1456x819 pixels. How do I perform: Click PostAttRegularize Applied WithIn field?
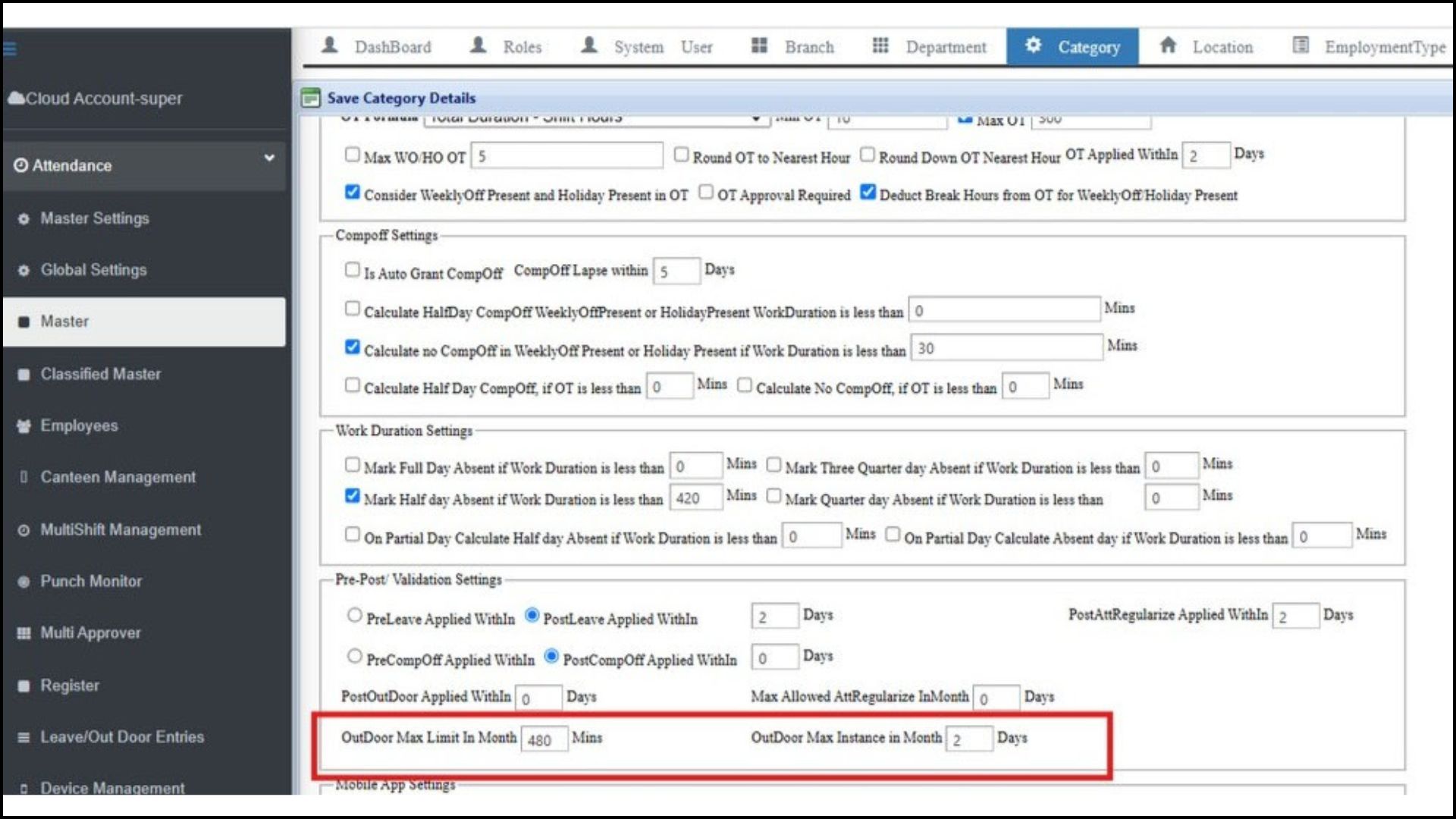[x=1296, y=616]
